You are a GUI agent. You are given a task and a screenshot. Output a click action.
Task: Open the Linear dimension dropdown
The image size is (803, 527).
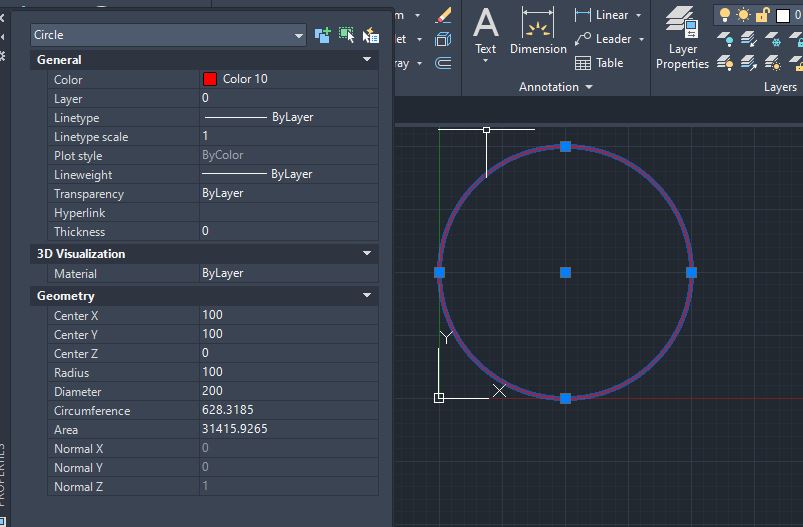click(639, 15)
